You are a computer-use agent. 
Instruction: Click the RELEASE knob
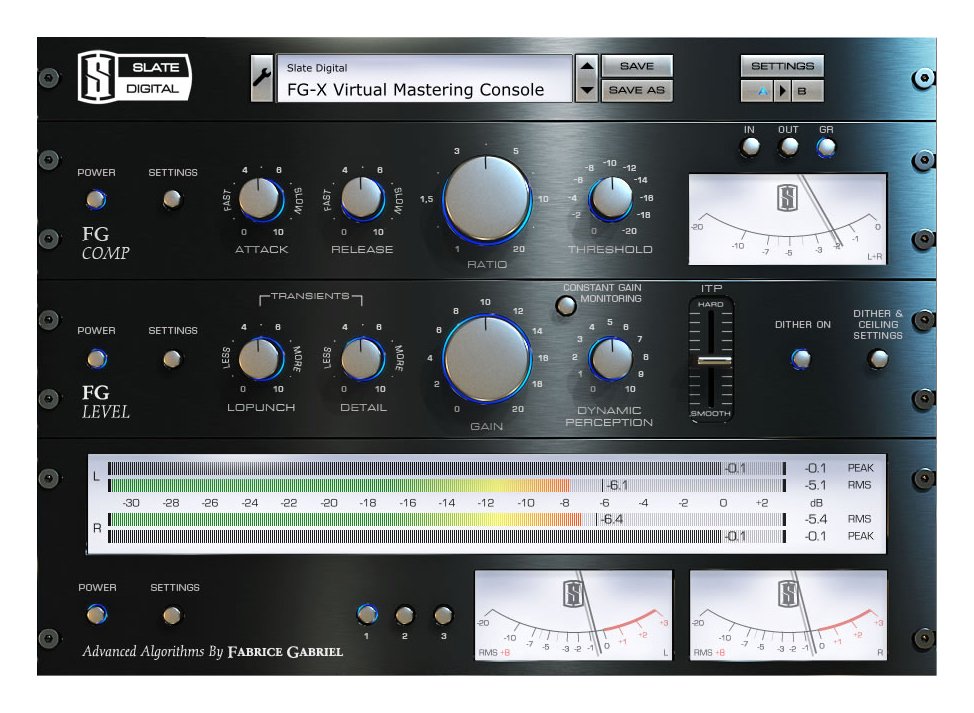click(362, 199)
